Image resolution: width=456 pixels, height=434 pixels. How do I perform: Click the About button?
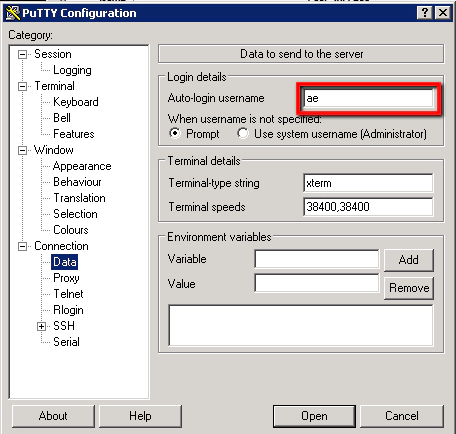53,416
